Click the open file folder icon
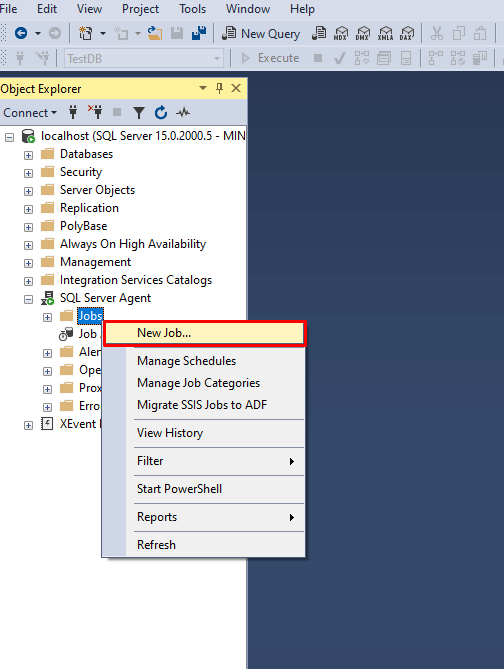The image size is (504, 669). 154,33
